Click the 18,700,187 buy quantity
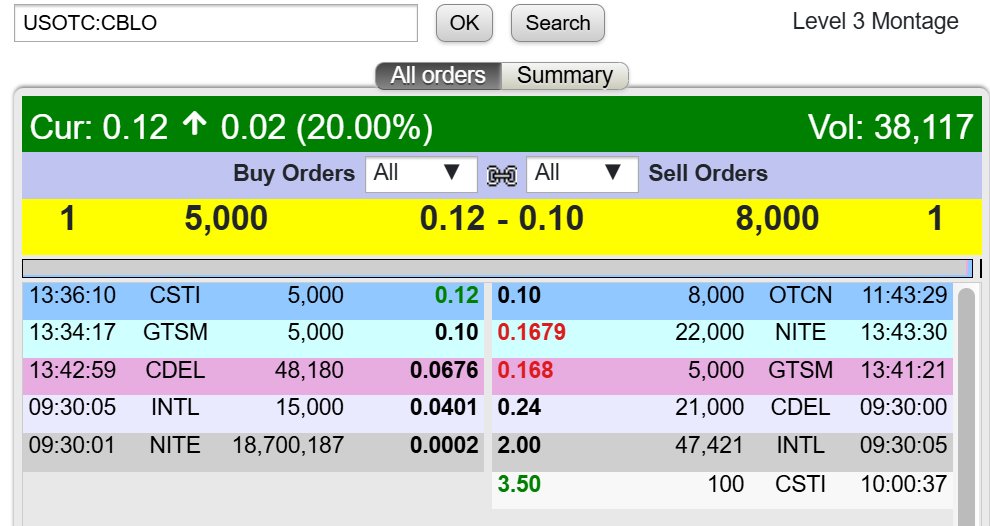990x526 pixels. click(288, 446)
